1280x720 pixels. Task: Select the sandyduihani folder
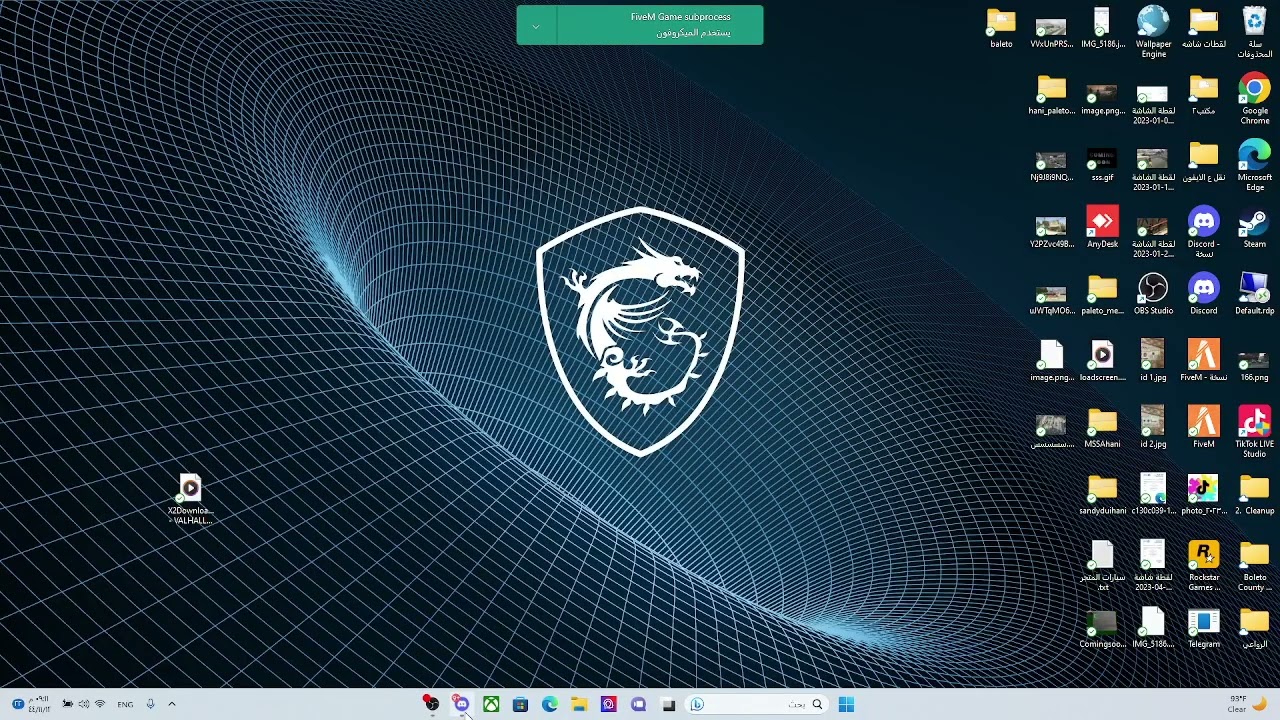[x=1102, y=494]
